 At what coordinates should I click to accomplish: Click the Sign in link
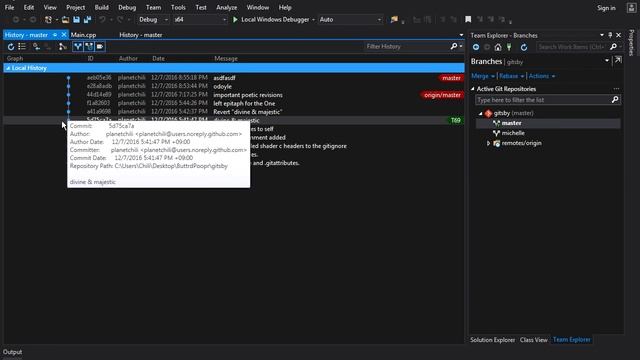(606, 8)
